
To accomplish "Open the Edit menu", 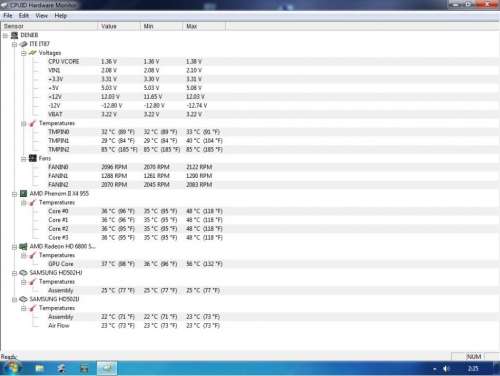I will coord(24,16).
